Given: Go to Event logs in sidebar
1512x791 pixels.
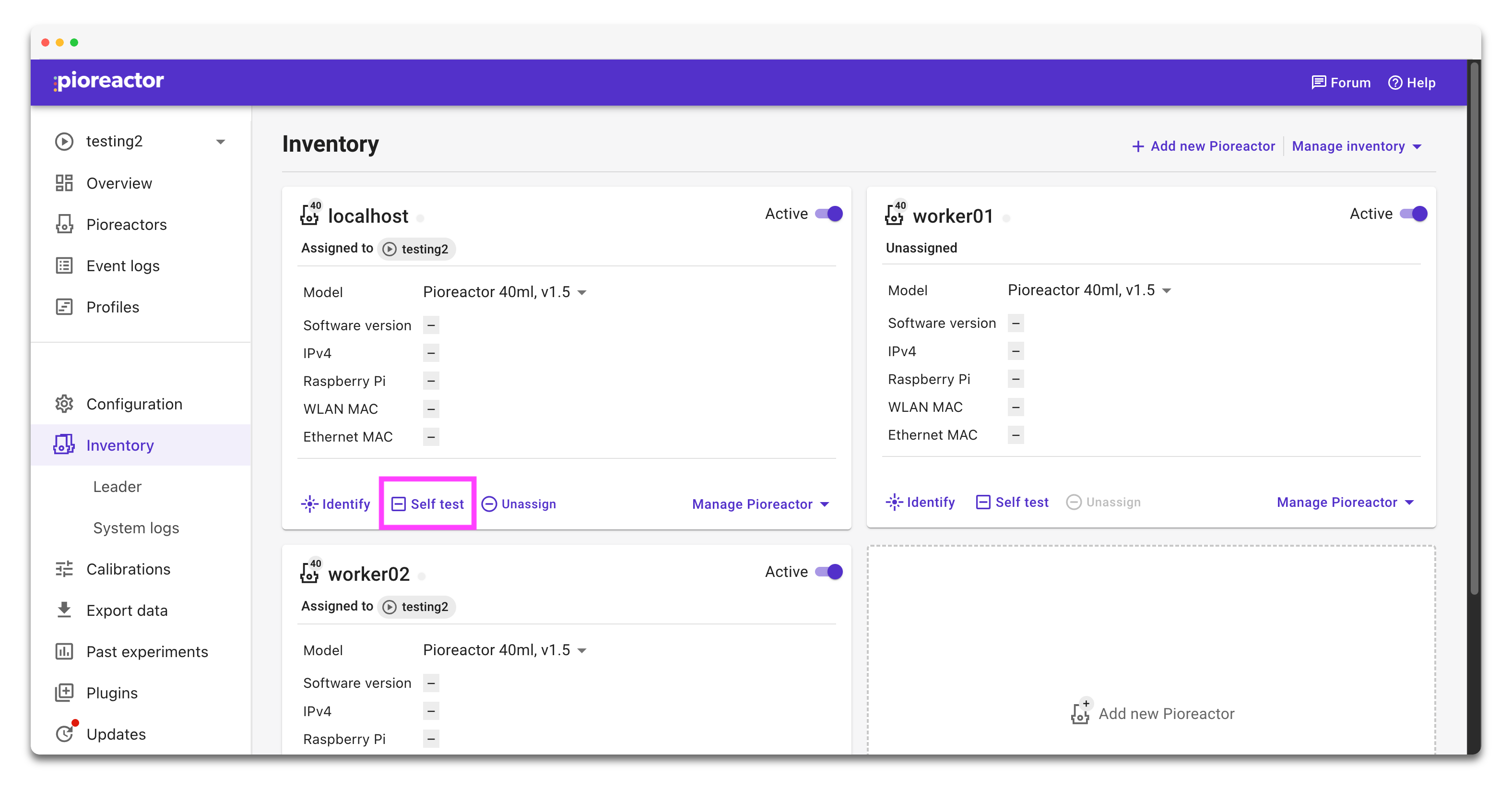Looking at the screenshot, I should coord(123,266).
